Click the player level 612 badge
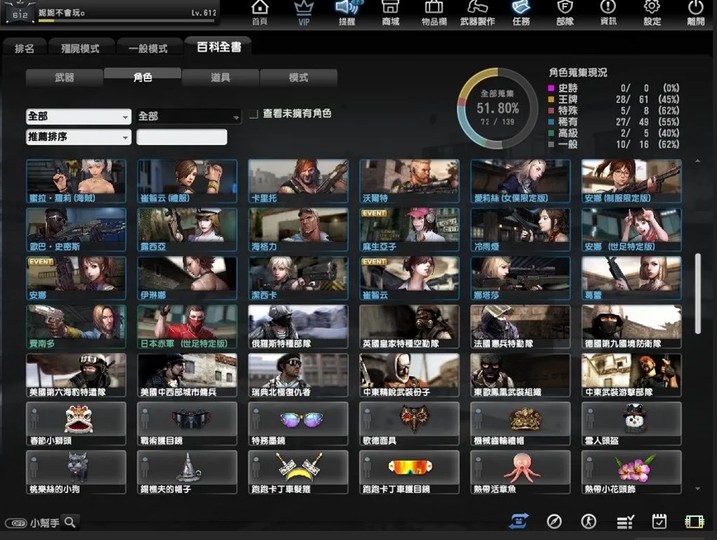 pos(19,13)
